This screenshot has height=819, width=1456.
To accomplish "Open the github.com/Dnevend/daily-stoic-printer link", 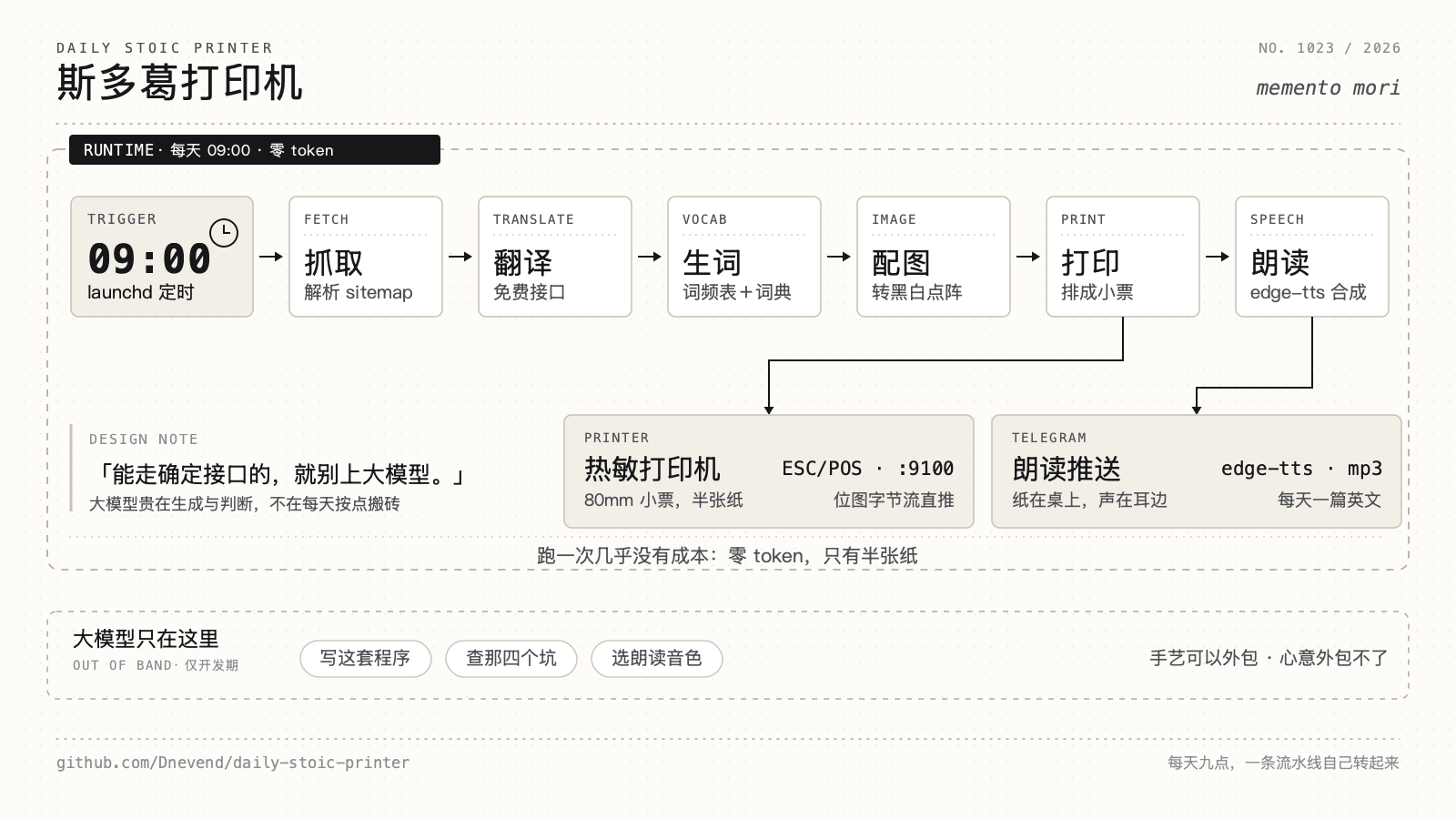I will (233, 763).
